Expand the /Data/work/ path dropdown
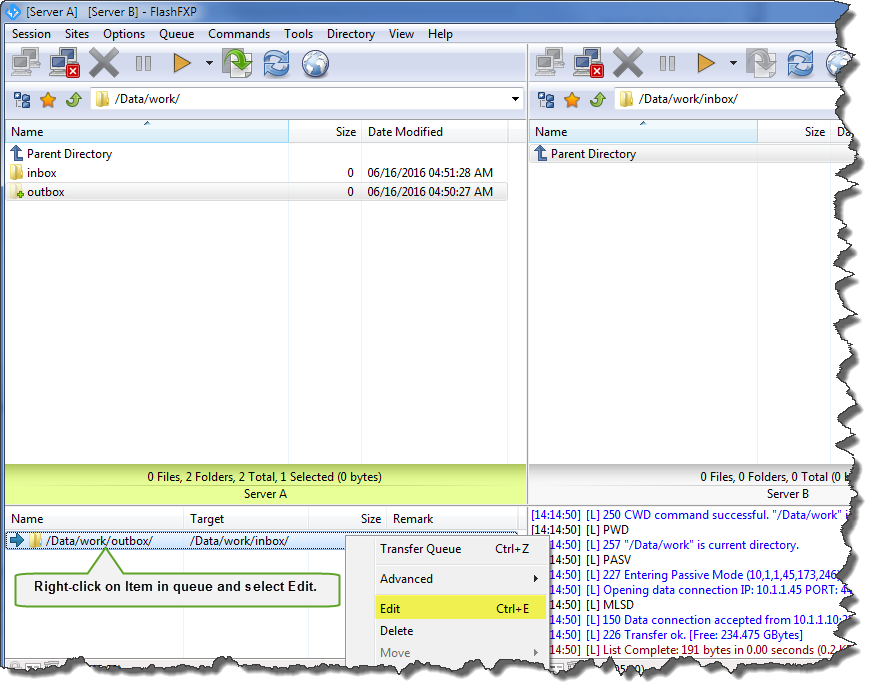Viewport: 880px width, 700px height. click(515, 99)
